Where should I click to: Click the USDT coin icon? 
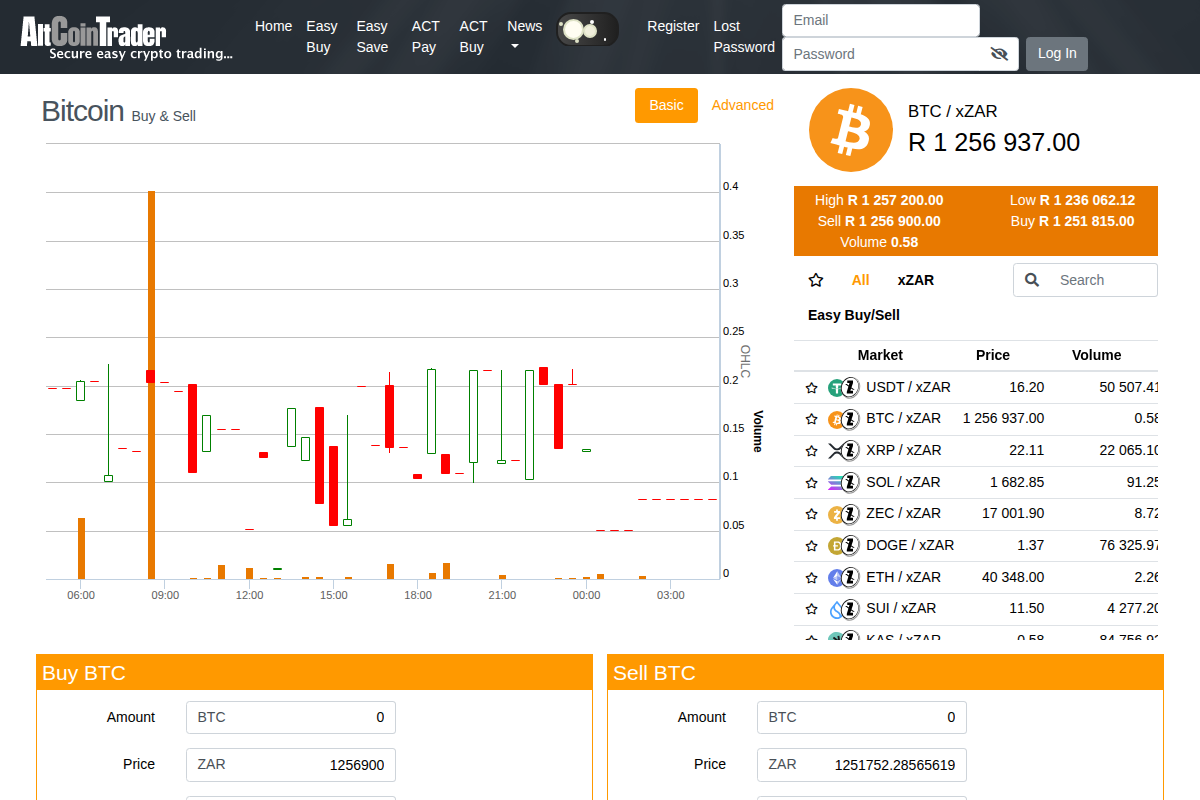tap(837, 388)
